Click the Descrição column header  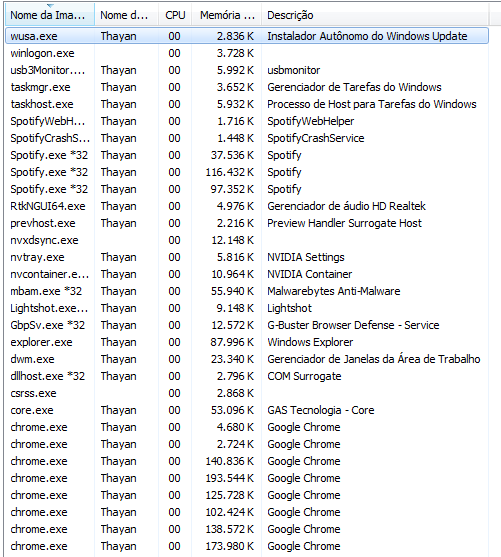pos(375,15)
